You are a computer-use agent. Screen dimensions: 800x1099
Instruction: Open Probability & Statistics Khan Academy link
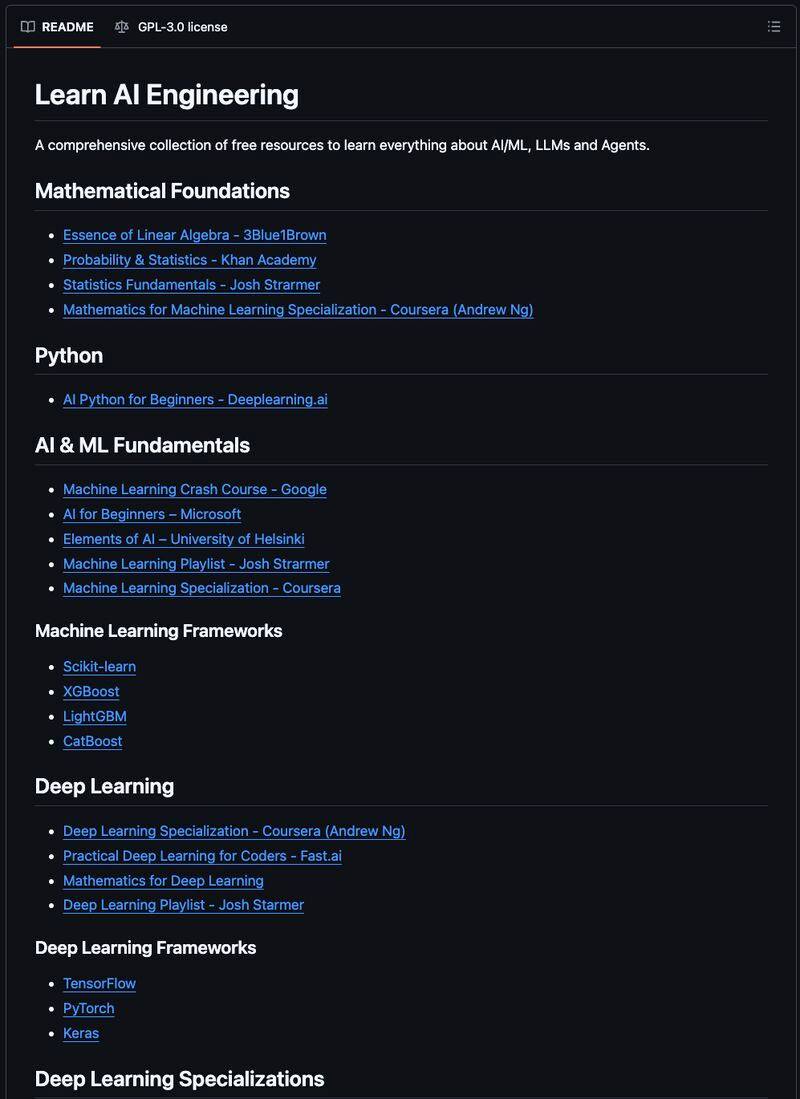[x=189, y=260]
